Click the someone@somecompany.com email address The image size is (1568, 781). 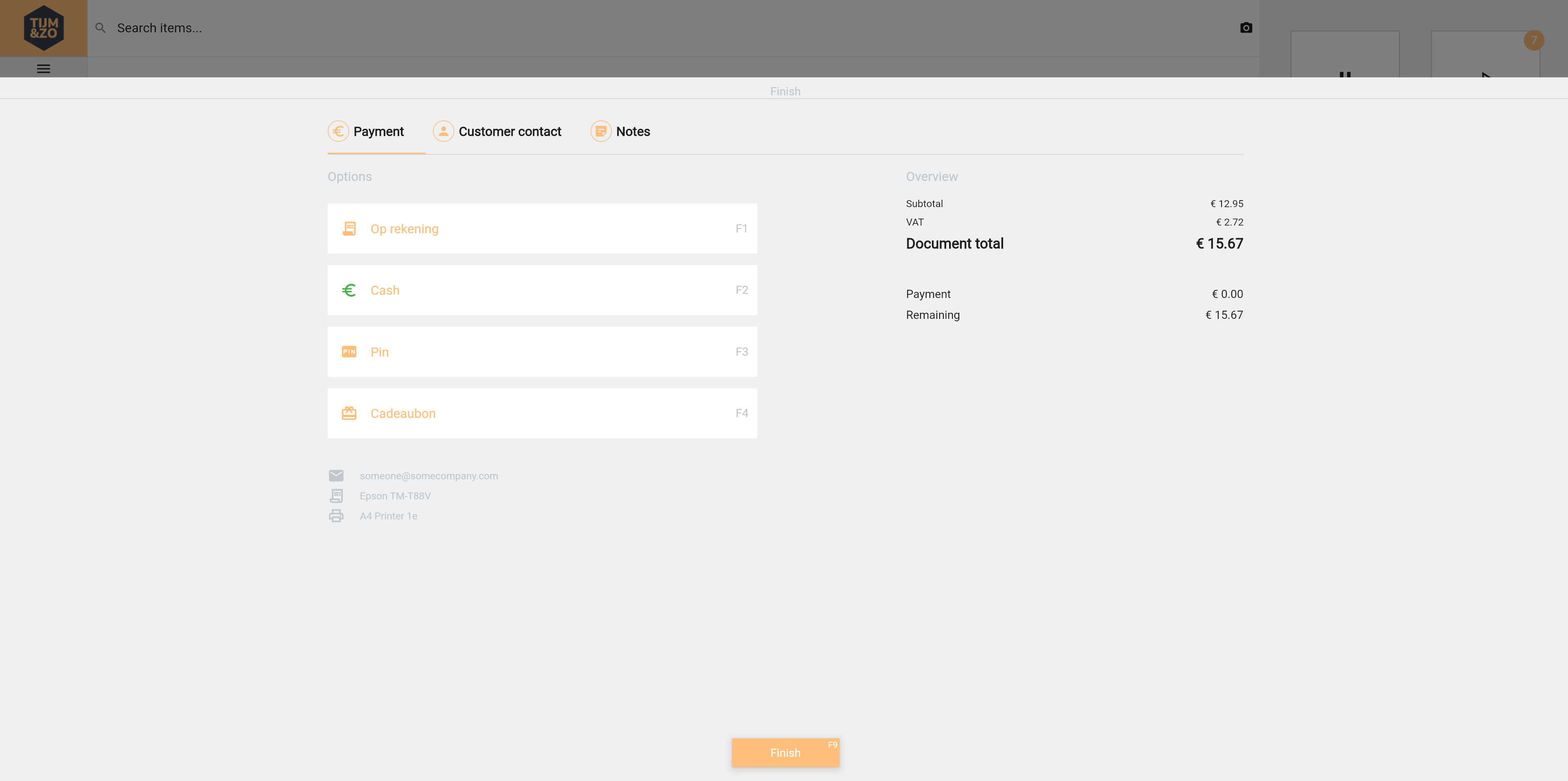(429, 476)
